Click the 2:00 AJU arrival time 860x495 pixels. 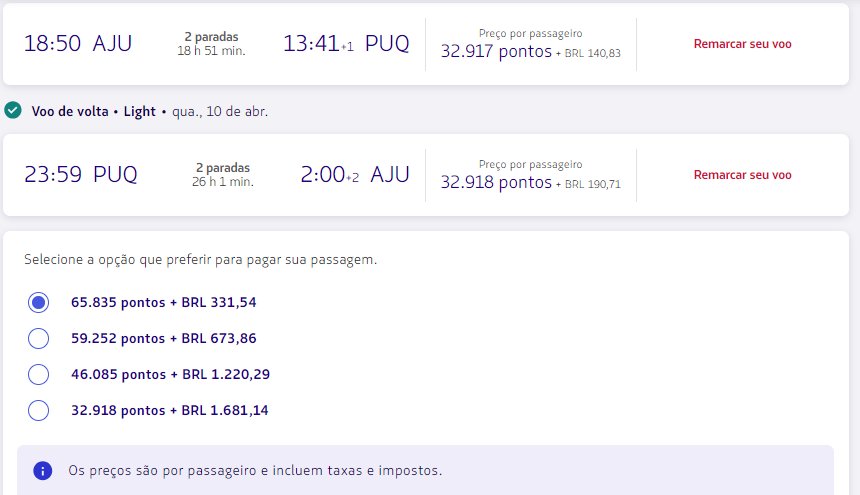[355, 174]
